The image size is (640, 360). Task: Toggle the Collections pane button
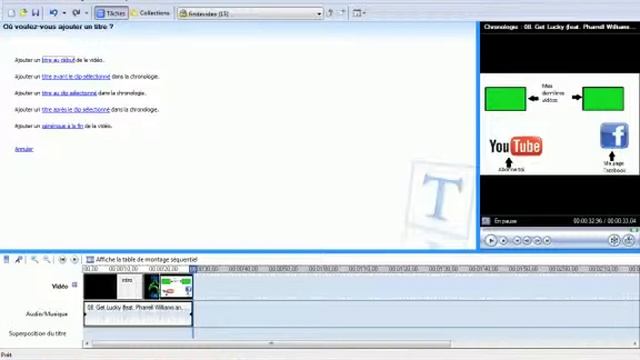click(150, 13)
